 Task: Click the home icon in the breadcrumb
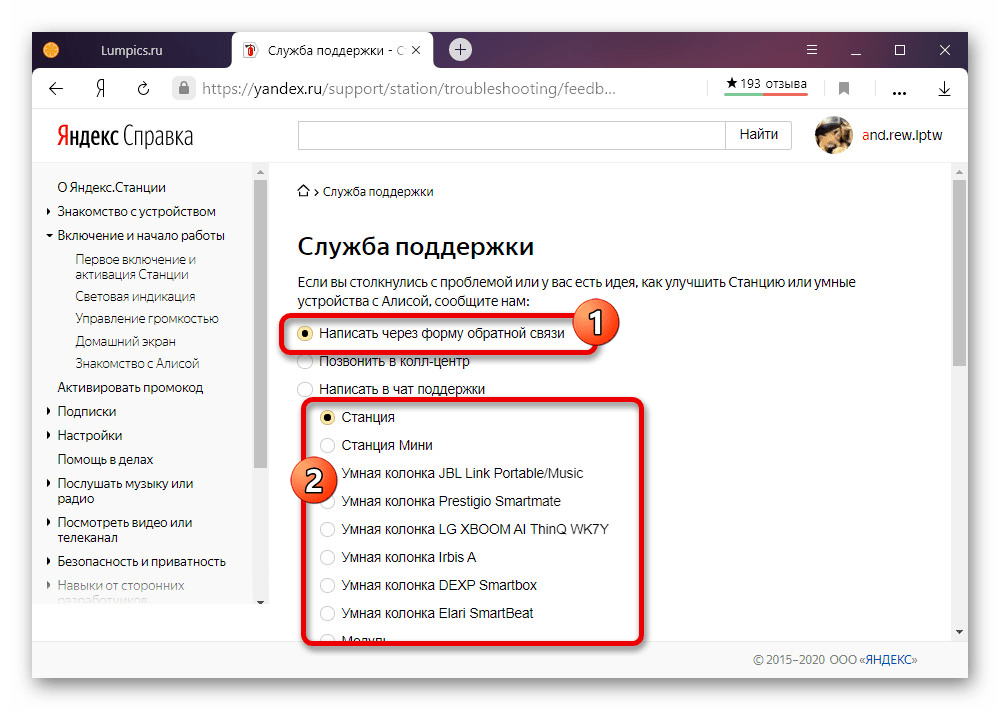coord(304,191)
